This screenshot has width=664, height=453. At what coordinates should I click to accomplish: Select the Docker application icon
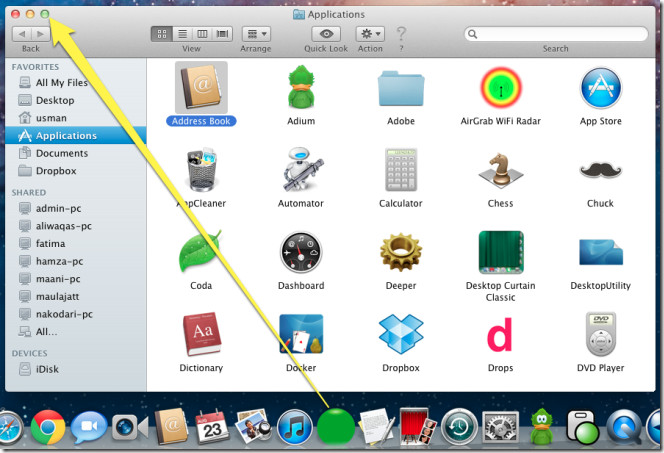(x=301, y=334)
